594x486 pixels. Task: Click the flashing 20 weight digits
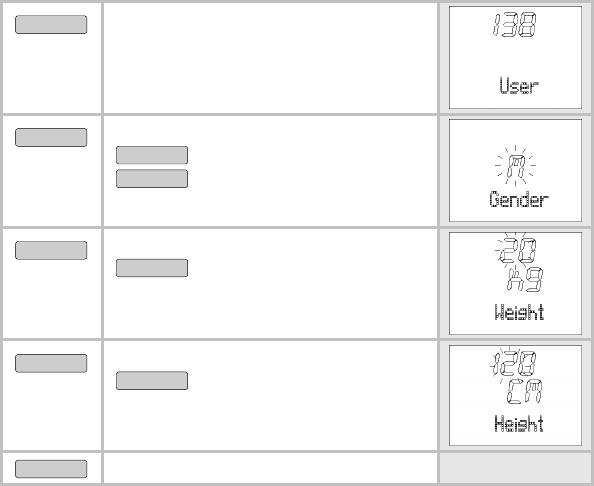click(516, 249)
